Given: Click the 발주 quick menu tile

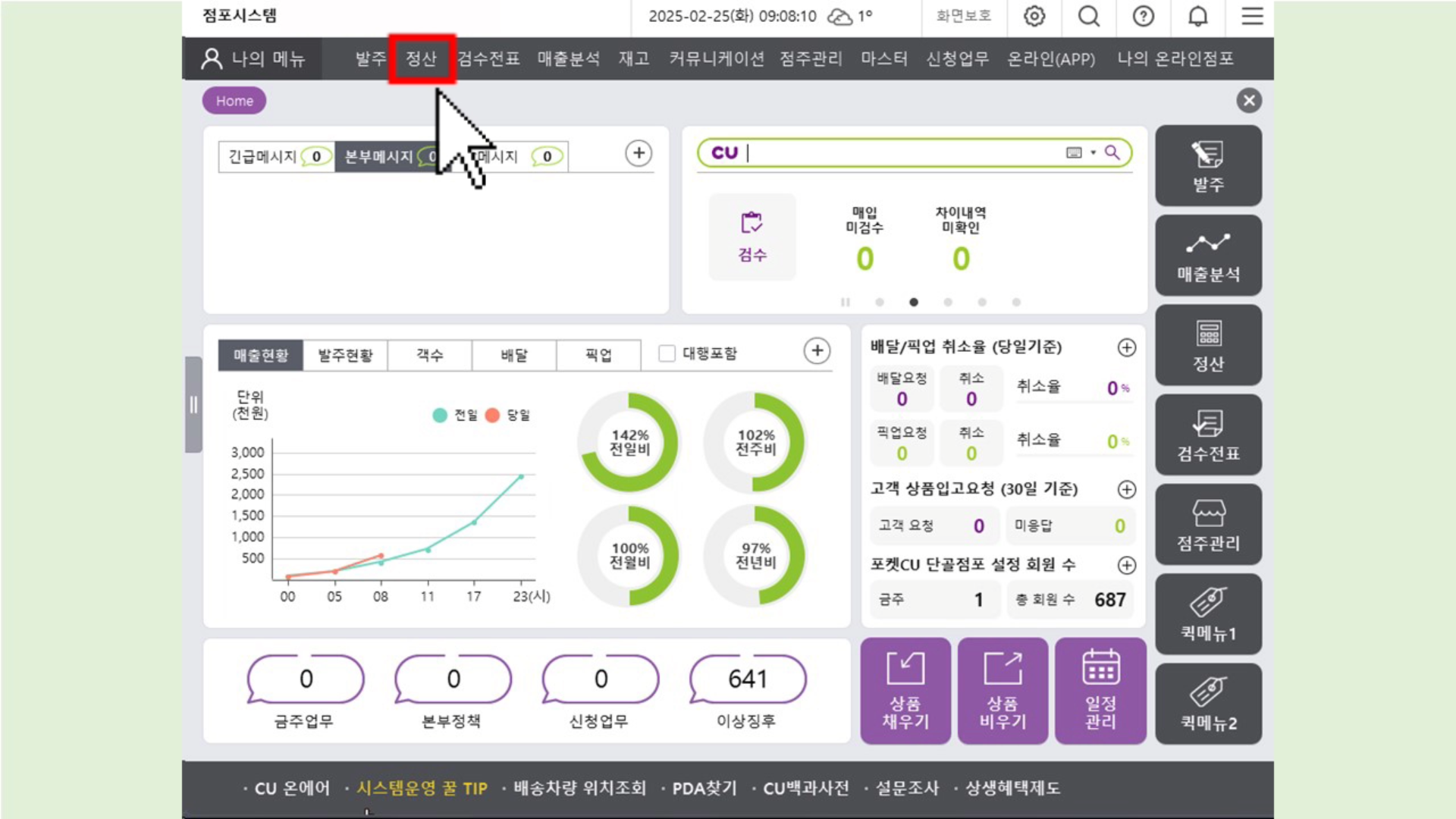Looking at the screenshot, I should point(1208,166).
